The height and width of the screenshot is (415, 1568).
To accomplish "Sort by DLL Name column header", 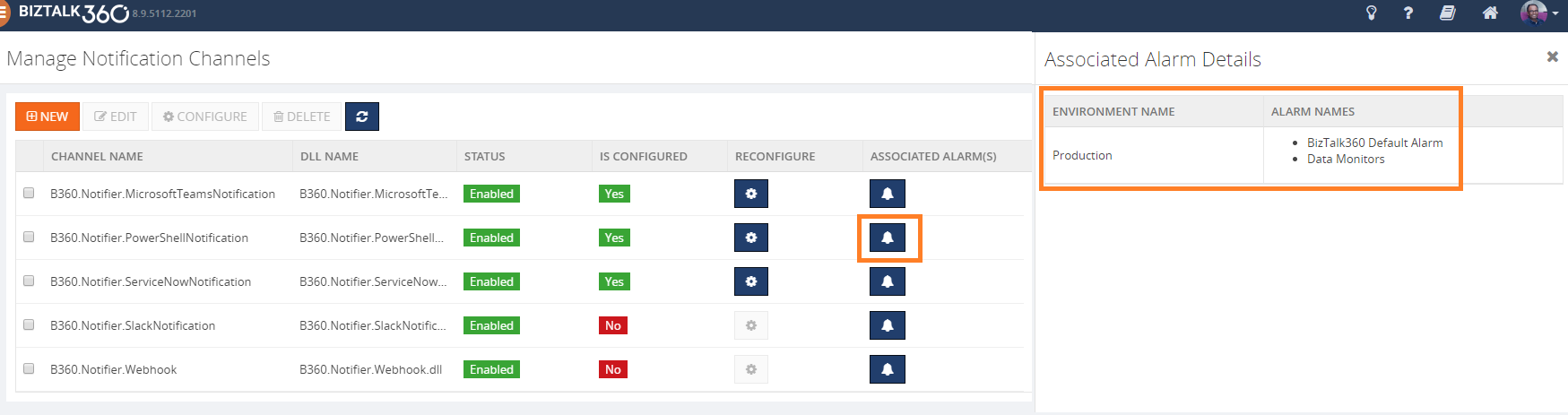I will (x=329, y=156).
